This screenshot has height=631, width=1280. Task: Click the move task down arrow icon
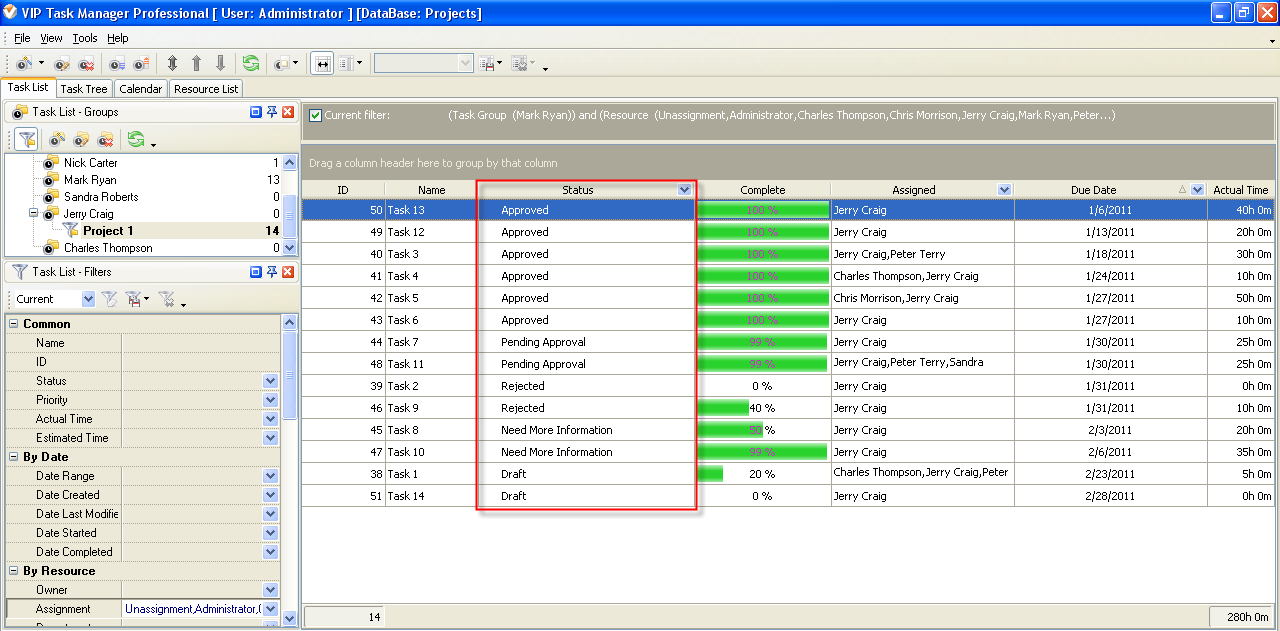coord(220,63)
